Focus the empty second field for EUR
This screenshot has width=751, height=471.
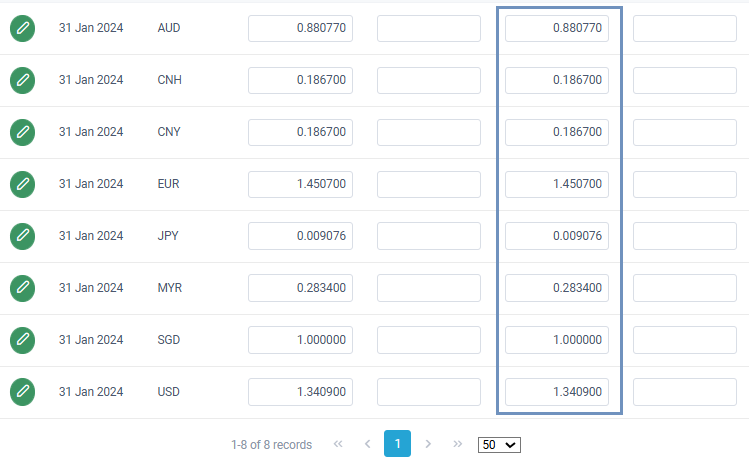tap(428, 184)
